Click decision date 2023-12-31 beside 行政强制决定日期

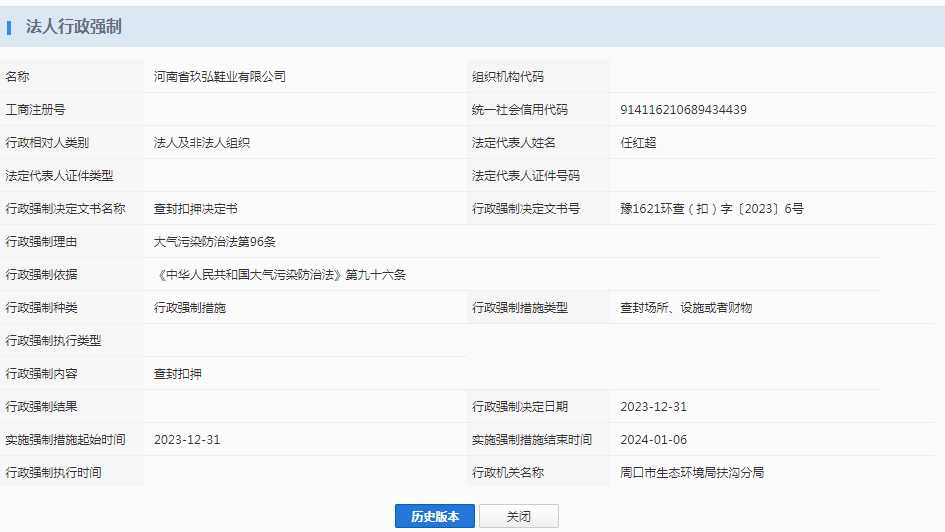tap(653, 407)
